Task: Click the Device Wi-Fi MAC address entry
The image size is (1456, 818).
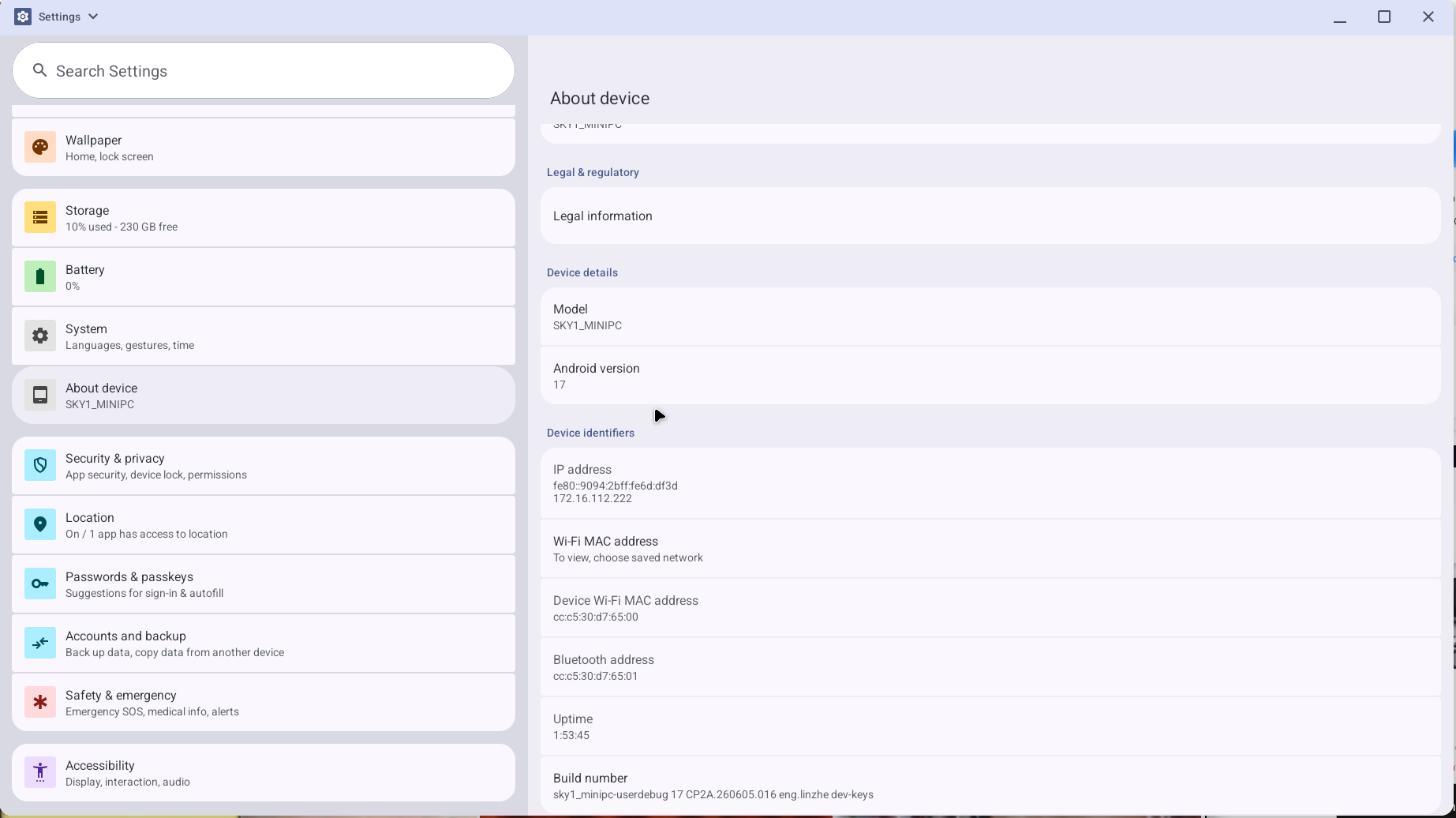Action: pyautogui.click(x=990, y=608)
